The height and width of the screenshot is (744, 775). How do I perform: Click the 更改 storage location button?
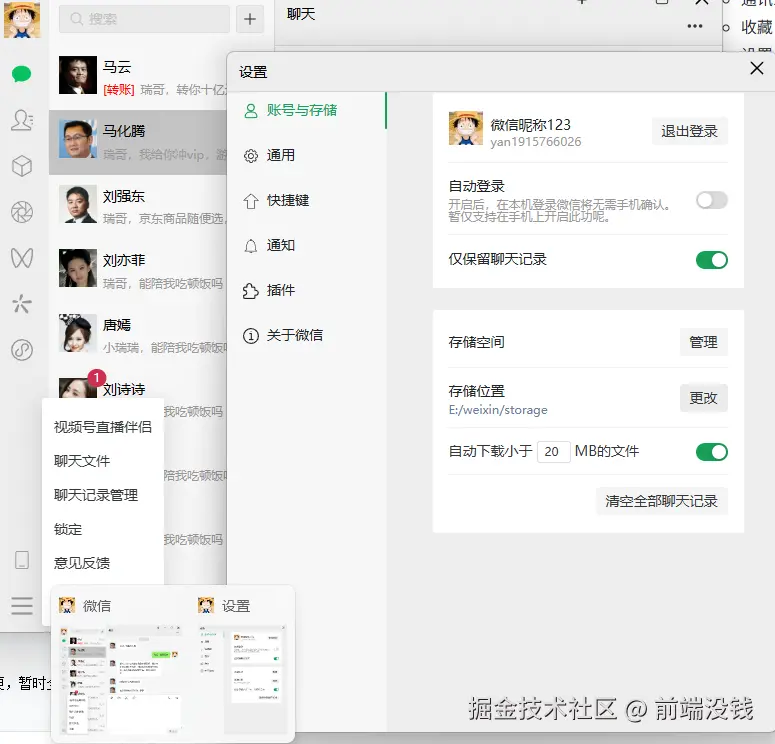(x=703, y=398)
